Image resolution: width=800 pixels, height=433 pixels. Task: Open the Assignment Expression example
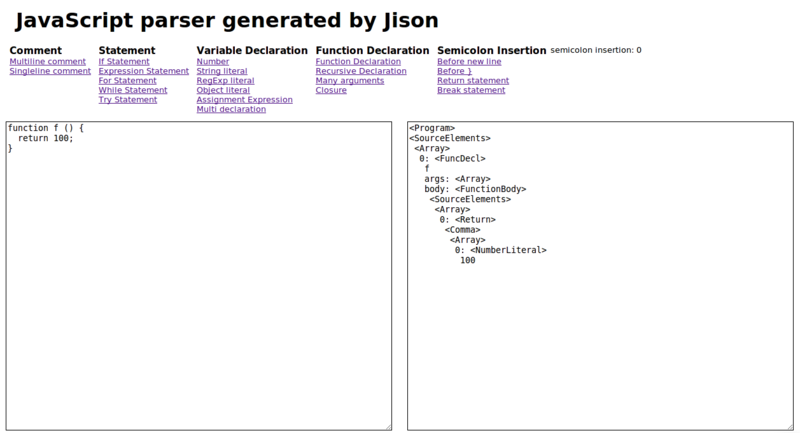(x=245, y=100)
